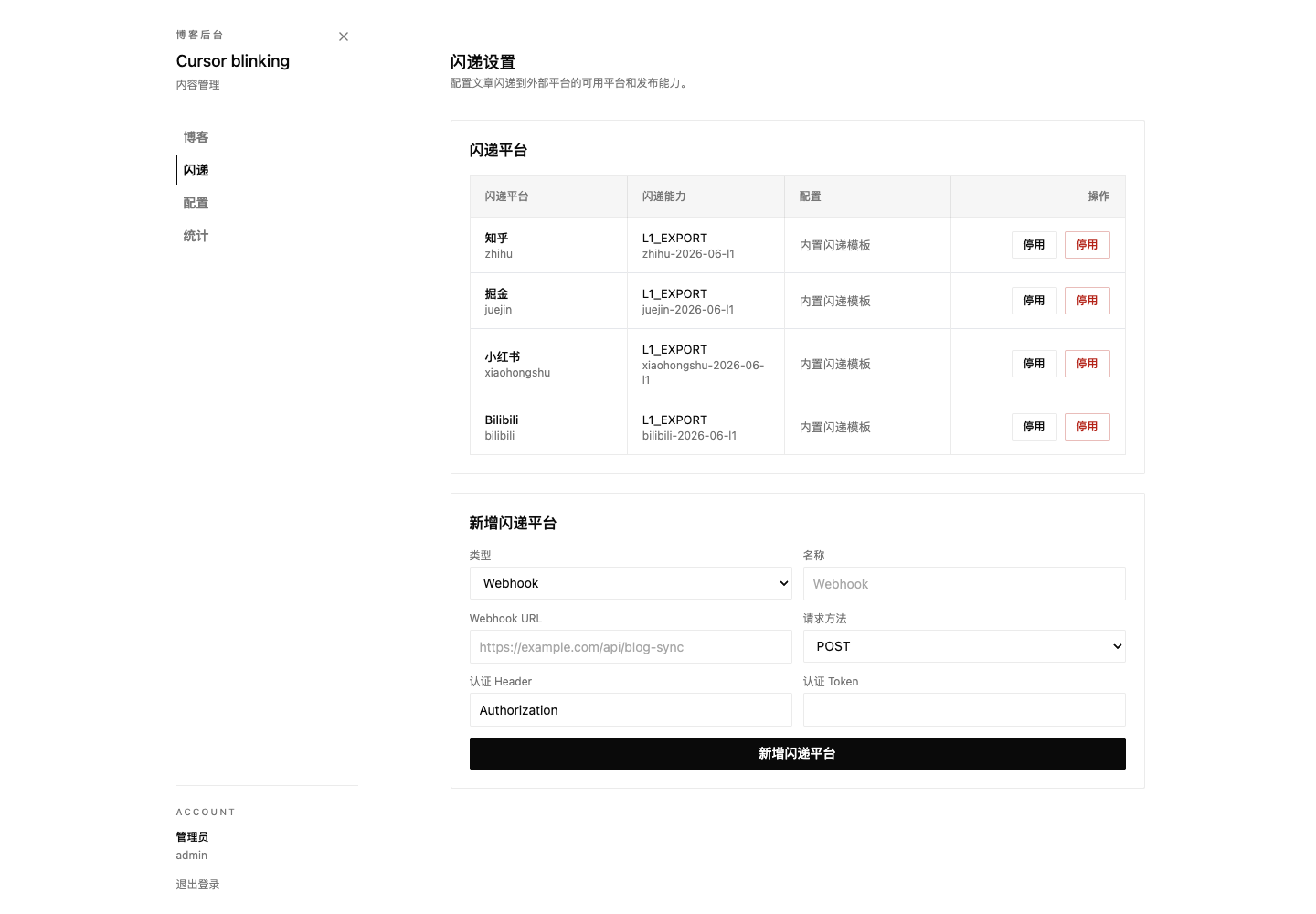This screenshot has width=1316, height=914.
Task: Click the black 停用 button for 小红书
Action: pos(1034,364)
